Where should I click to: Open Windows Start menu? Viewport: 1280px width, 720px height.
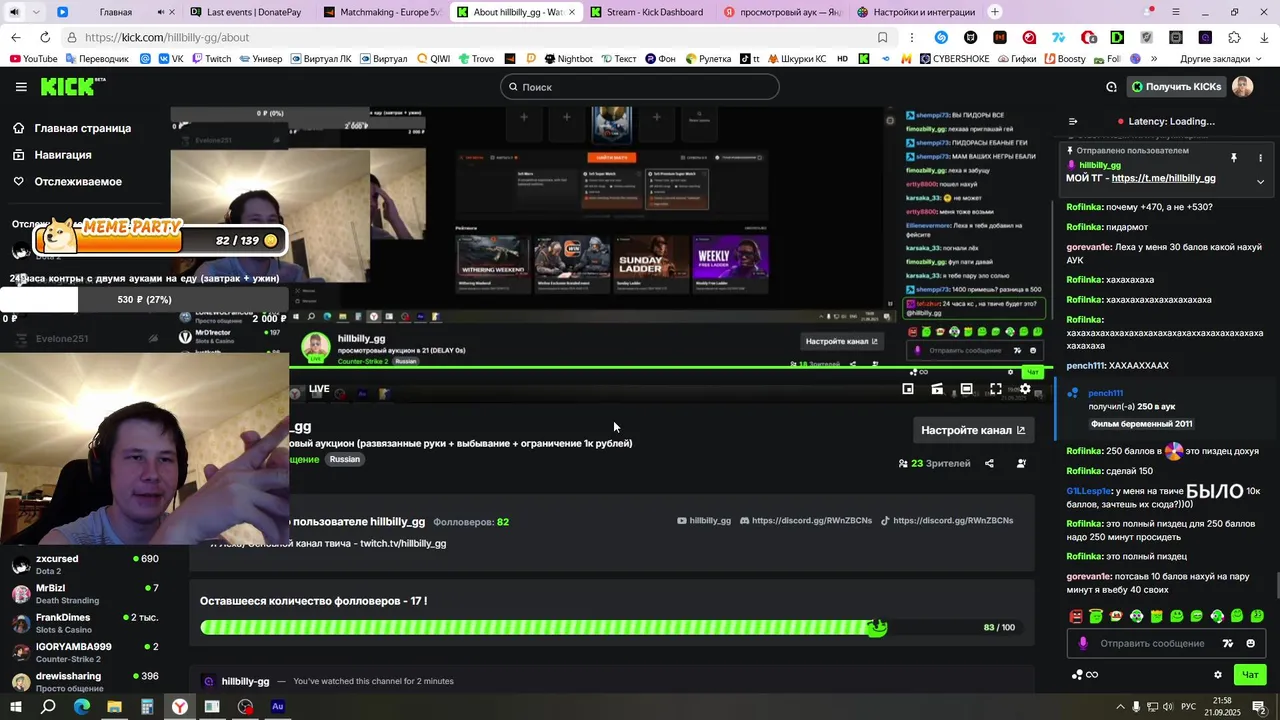coord(15,706)
